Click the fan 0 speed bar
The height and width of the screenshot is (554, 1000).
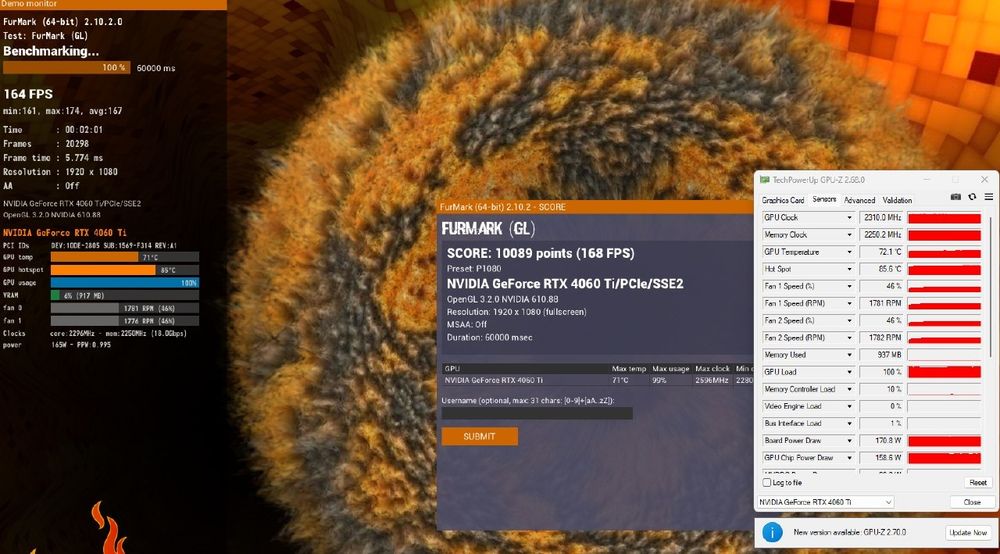125,308
